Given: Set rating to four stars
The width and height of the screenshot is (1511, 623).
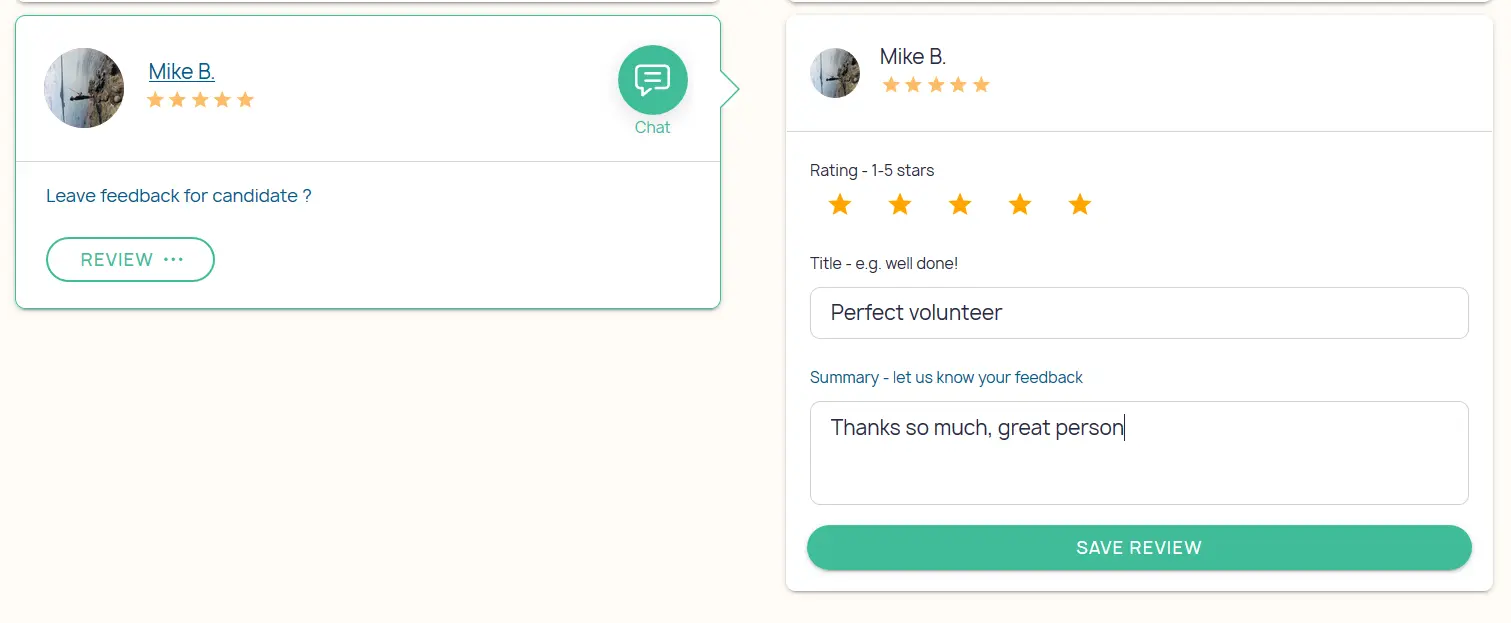Looking at the screenshot, I should [1020, 205].
